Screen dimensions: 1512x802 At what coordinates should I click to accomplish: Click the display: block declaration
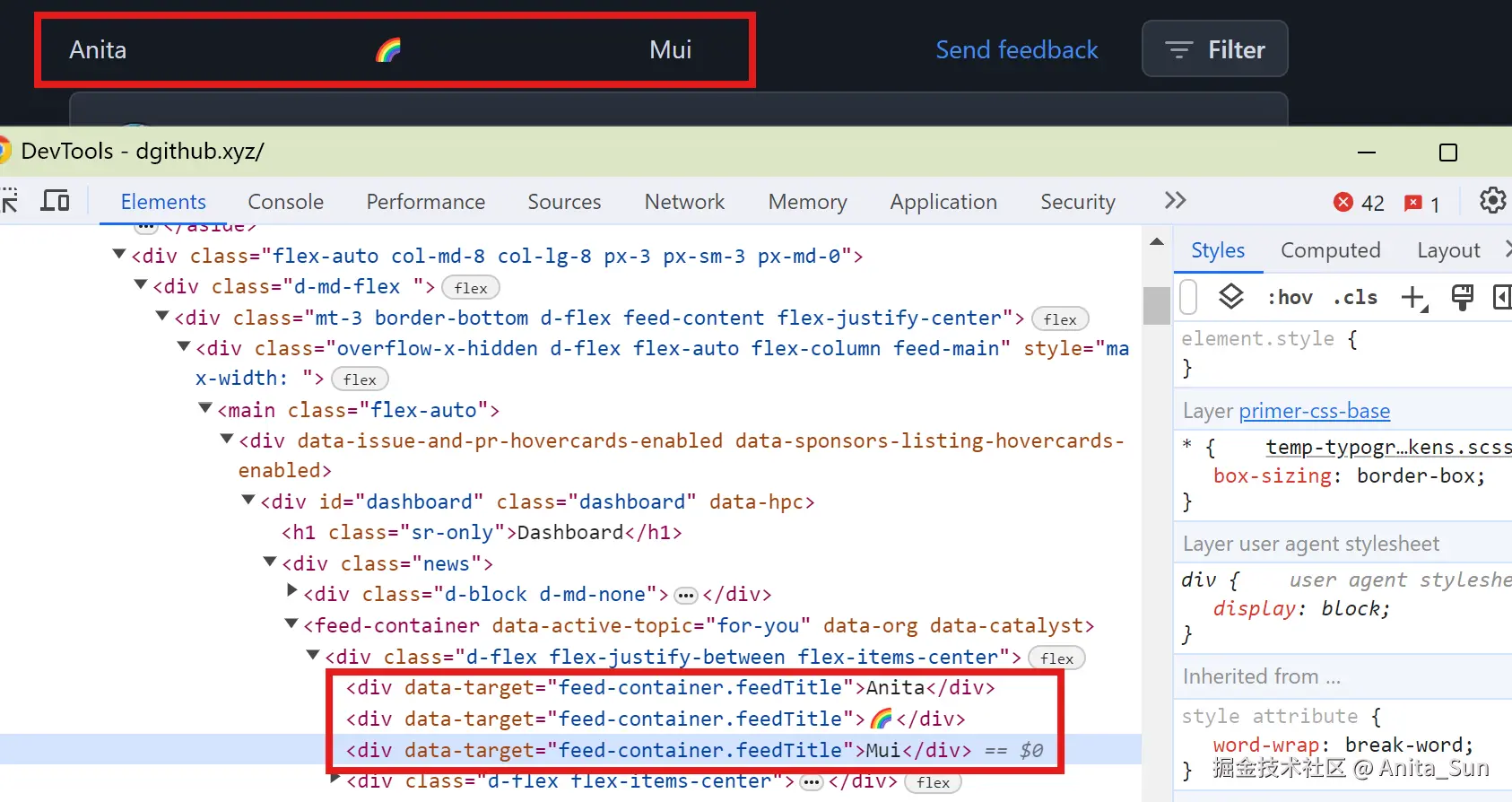tap(1301, 608)
